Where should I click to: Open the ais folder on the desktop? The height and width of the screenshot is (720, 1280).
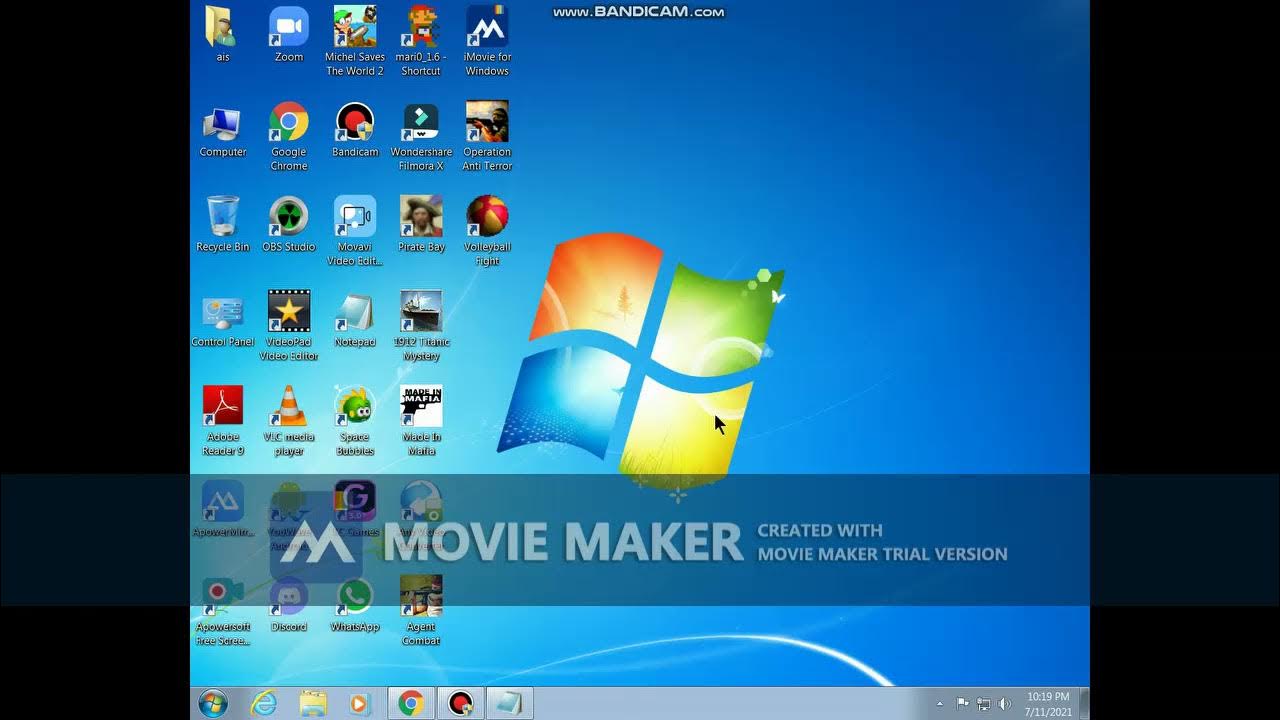[x=222, y=34]
